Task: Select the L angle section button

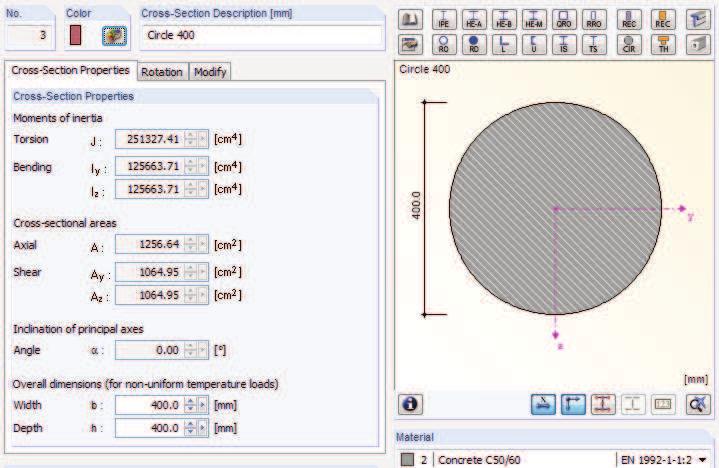Action: click(x=504, y=44)
